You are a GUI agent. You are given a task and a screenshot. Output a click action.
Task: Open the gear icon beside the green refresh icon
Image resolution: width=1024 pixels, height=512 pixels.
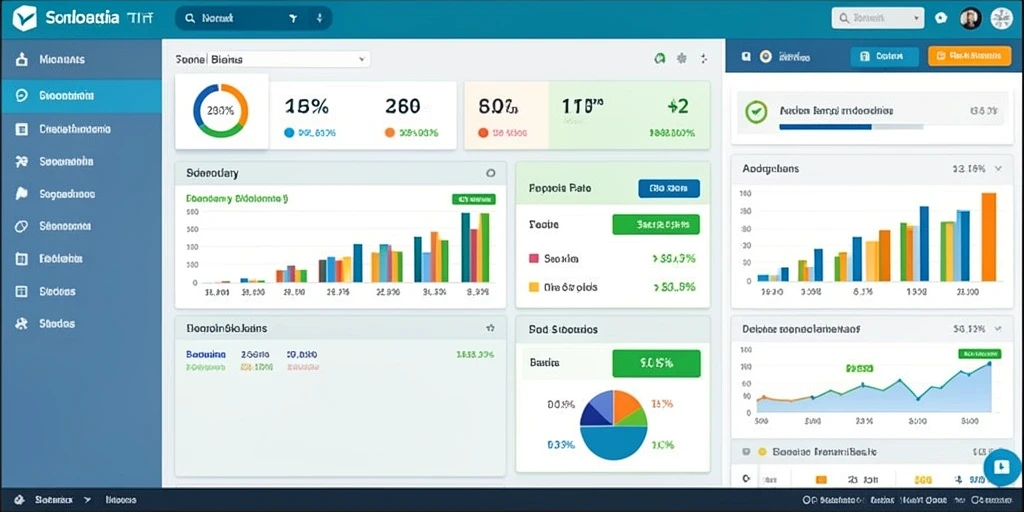coord(682,59)
